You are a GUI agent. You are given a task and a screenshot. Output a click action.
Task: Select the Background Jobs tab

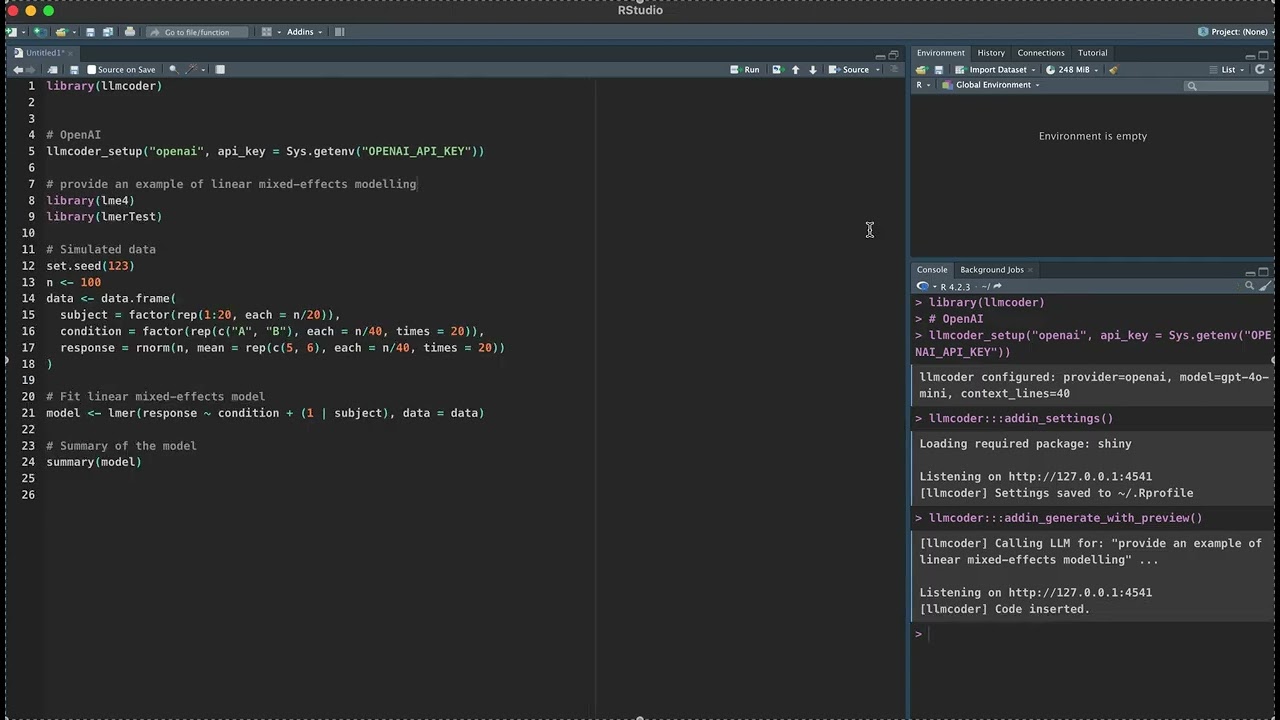click(x=992, y=270)
